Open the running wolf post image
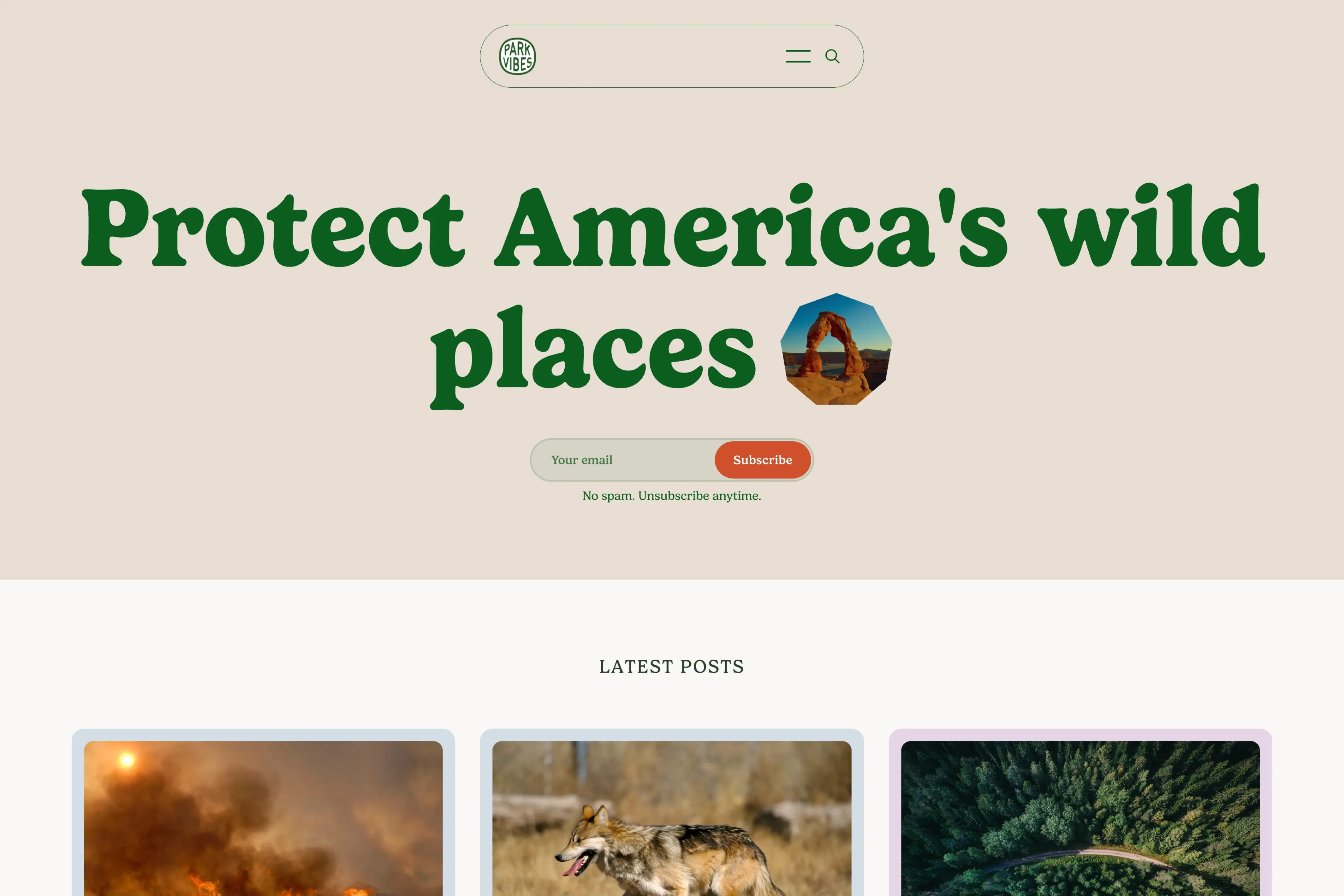This screenshot has width=1344, height=896. point(672,818)
